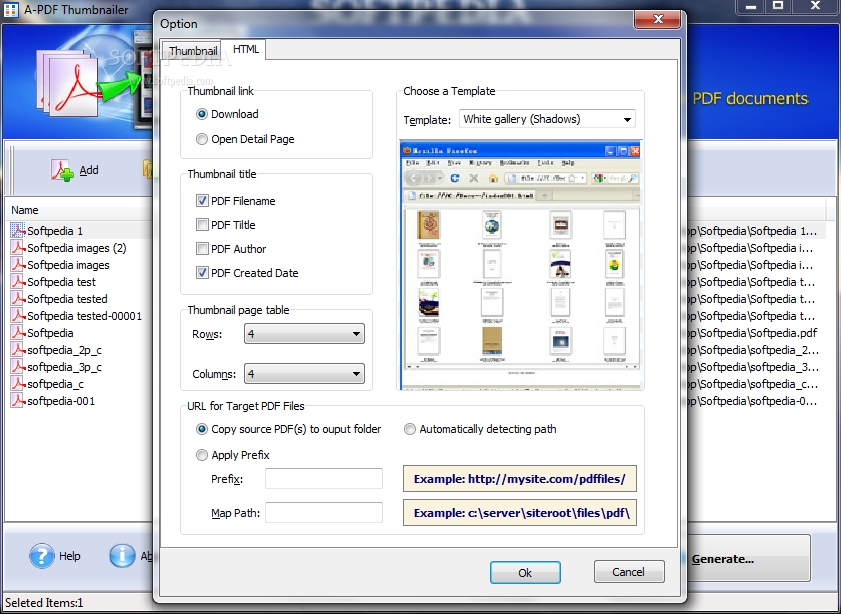Click the PDF icon beside softpedia-001
The width and height of the screenshot is (841, 614).
pos(18,401)
